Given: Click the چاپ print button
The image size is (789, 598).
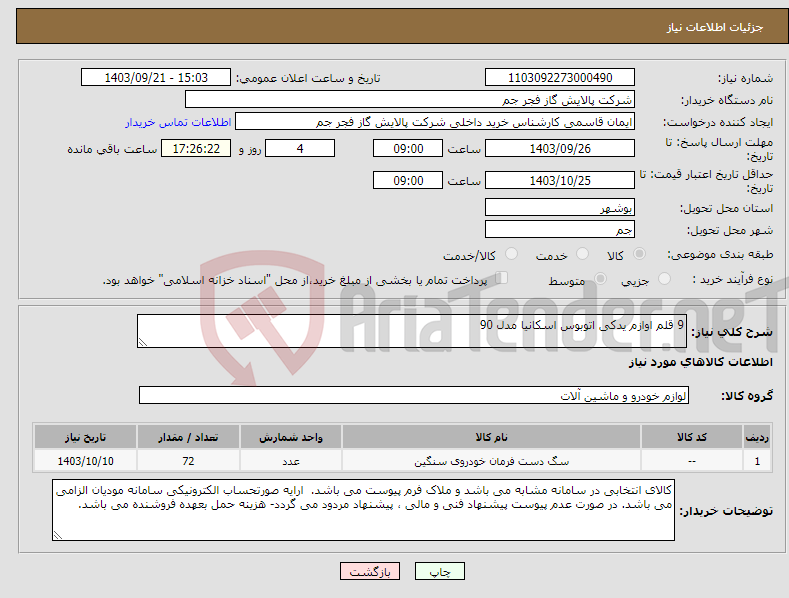Looking at the screenshot, I should click(x=440, y=571).
